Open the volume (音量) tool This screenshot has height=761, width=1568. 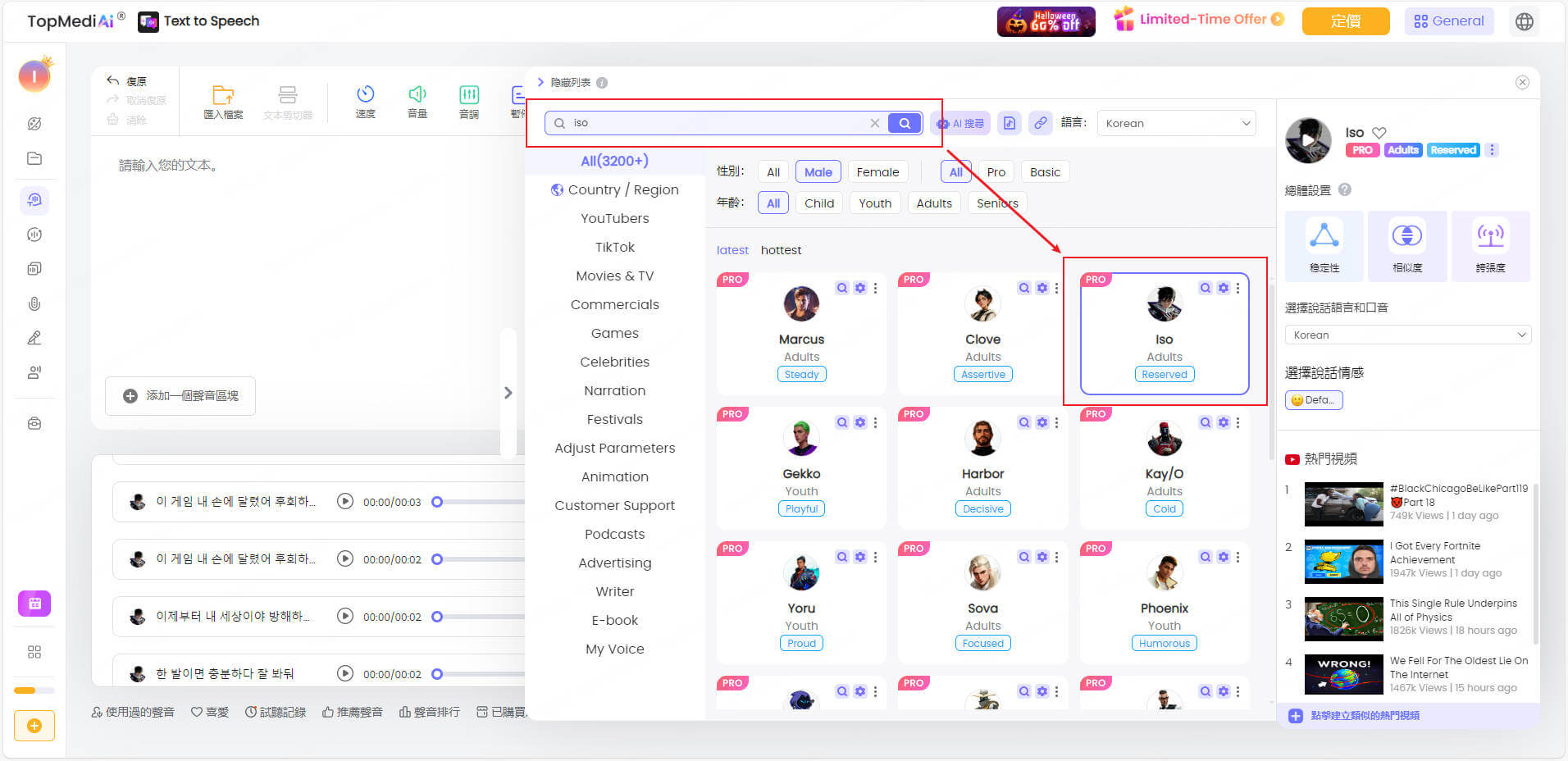coord(417,102)
